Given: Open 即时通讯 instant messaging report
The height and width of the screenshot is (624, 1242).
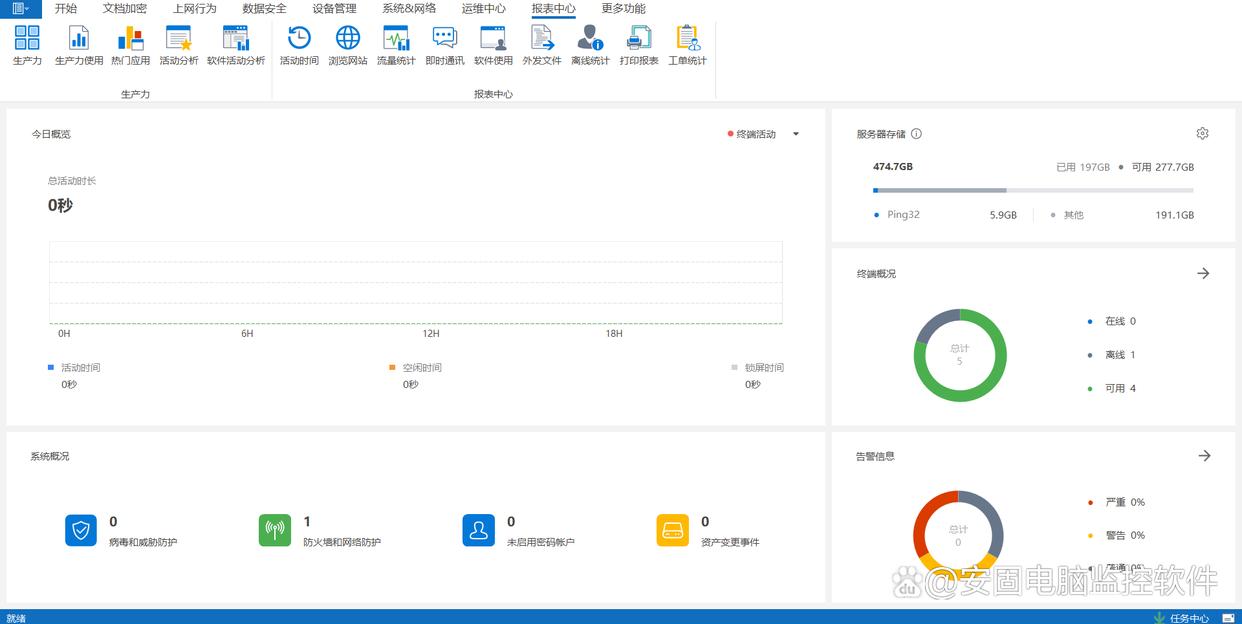Looking at the screenshot, I should [x=444, y=45].
